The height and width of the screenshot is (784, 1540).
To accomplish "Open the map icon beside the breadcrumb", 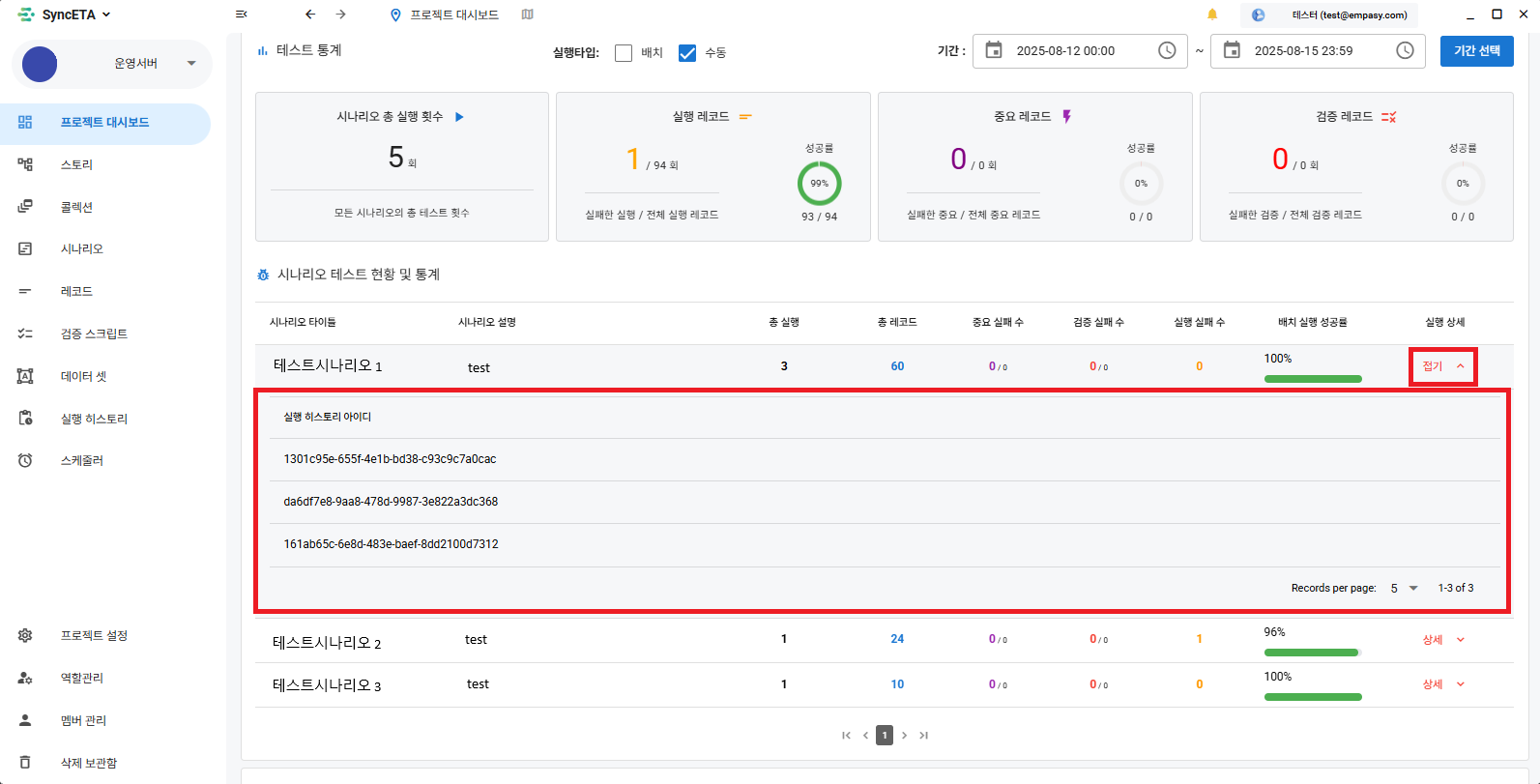I will [x=527, y=15].
